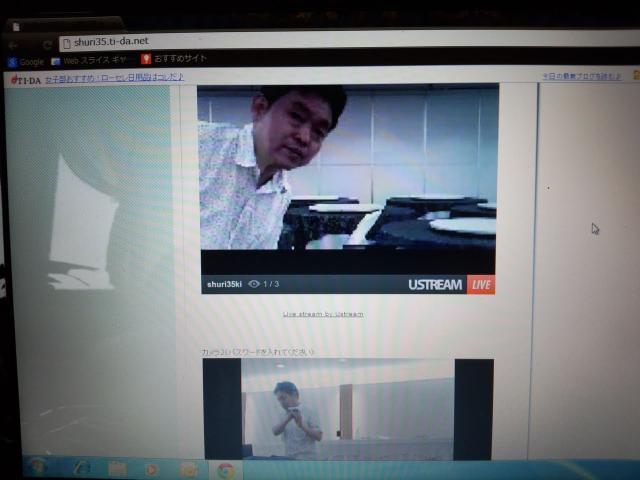Click the USTREAM logo in the player
The image size is (640, 480).
pyautogui.click(x=435, y=284)
